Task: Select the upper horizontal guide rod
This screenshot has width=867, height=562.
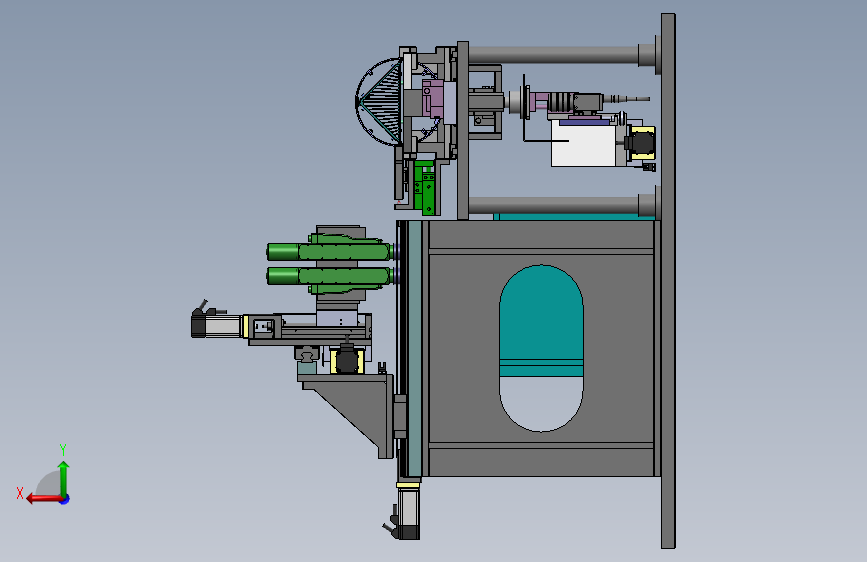Action: coord(554,54)
